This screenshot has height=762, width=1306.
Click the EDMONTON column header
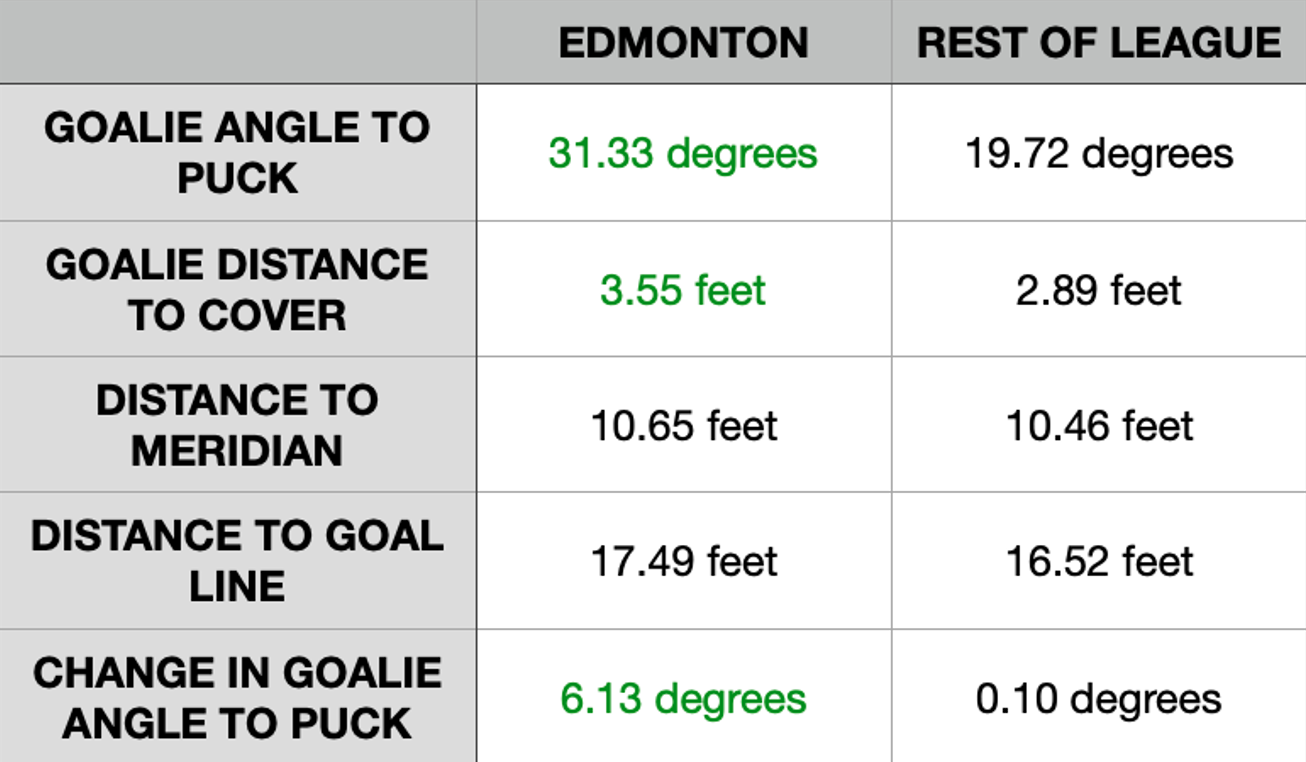coord(683,43)
